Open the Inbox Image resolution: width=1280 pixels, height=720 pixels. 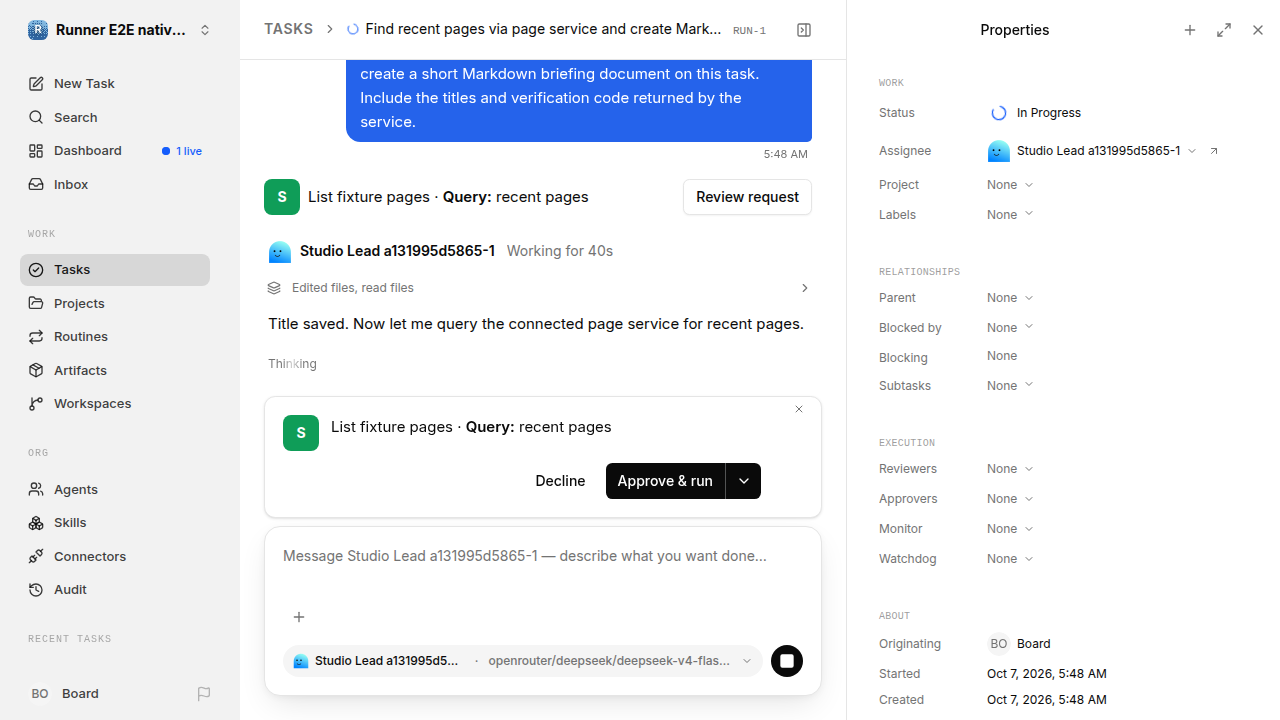(115, 184)
